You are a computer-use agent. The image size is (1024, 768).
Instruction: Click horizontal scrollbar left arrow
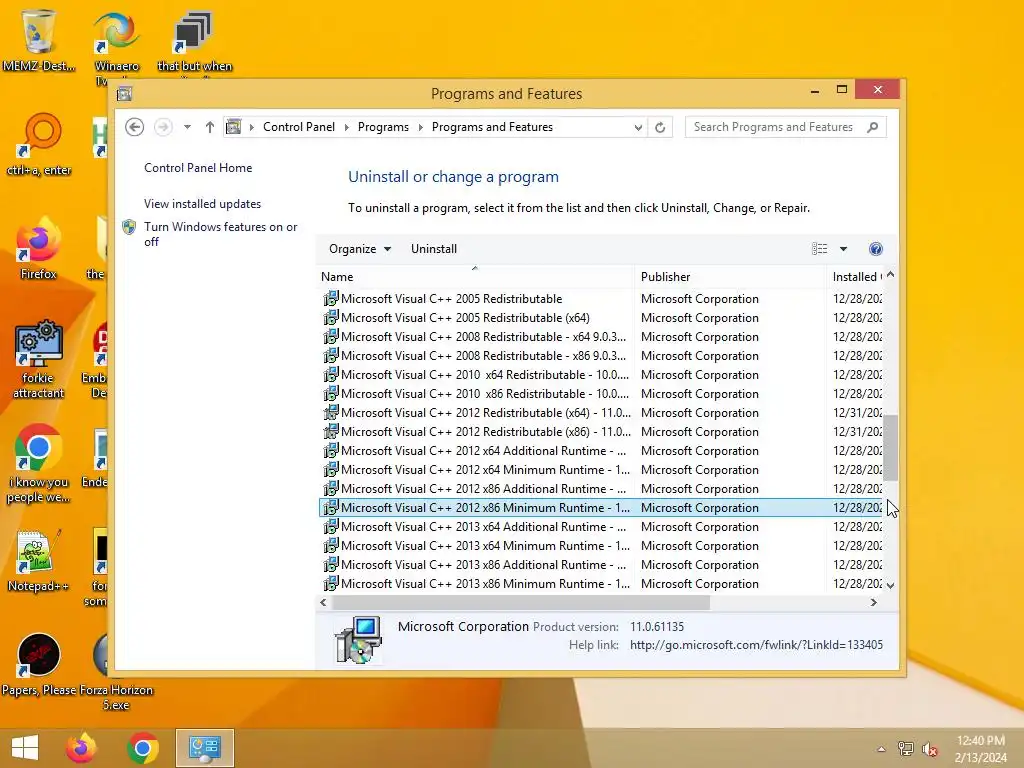pos(323,602)
